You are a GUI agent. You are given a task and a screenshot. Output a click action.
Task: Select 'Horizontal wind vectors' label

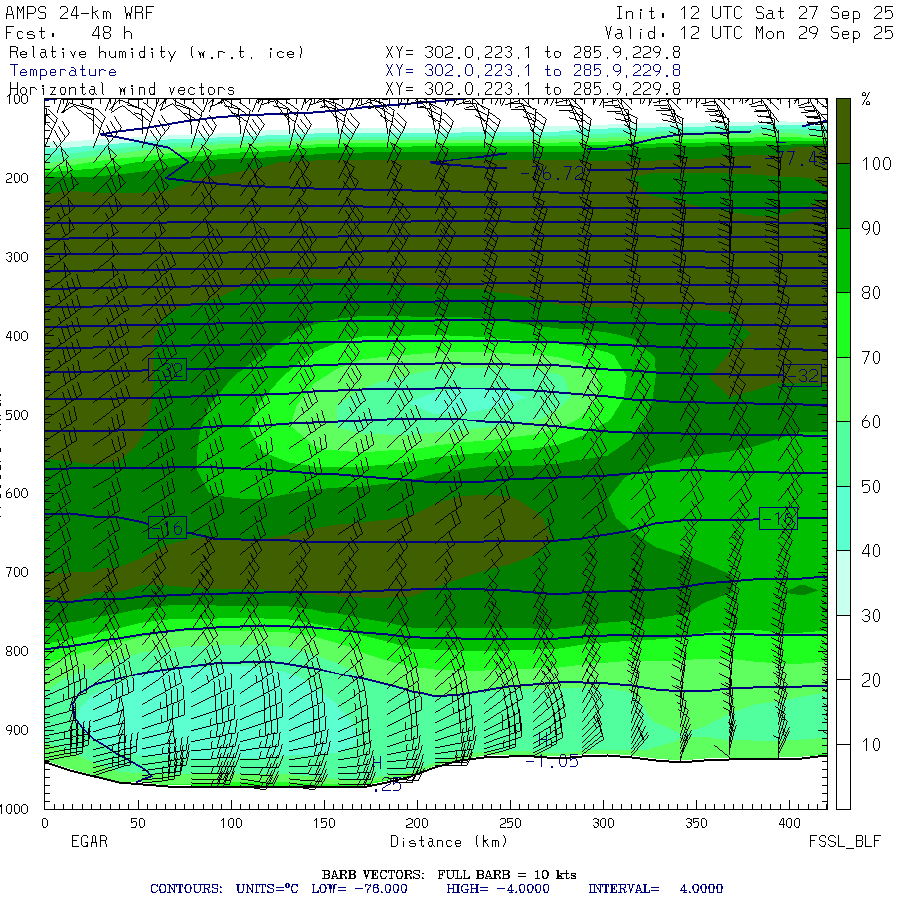pos(122,89)
